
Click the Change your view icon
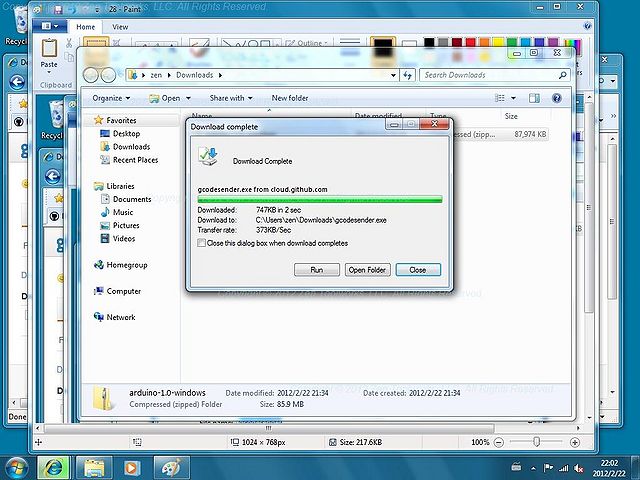tap(500, 98)
